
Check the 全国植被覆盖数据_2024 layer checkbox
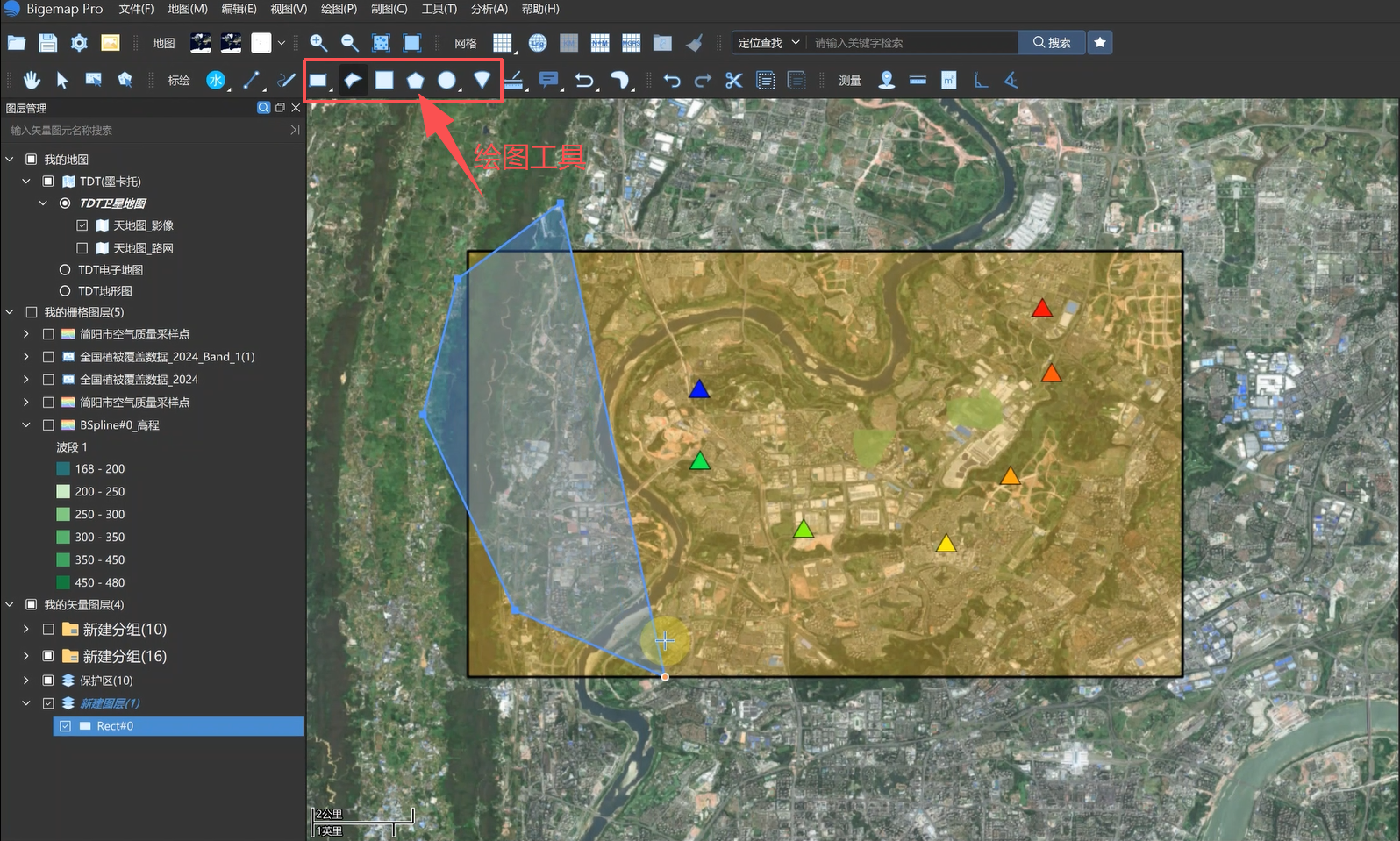[x=49, y=379]
